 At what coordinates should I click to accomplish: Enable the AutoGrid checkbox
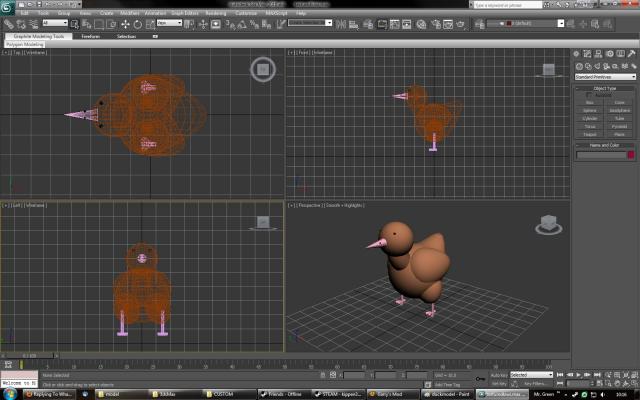(588, 95)
